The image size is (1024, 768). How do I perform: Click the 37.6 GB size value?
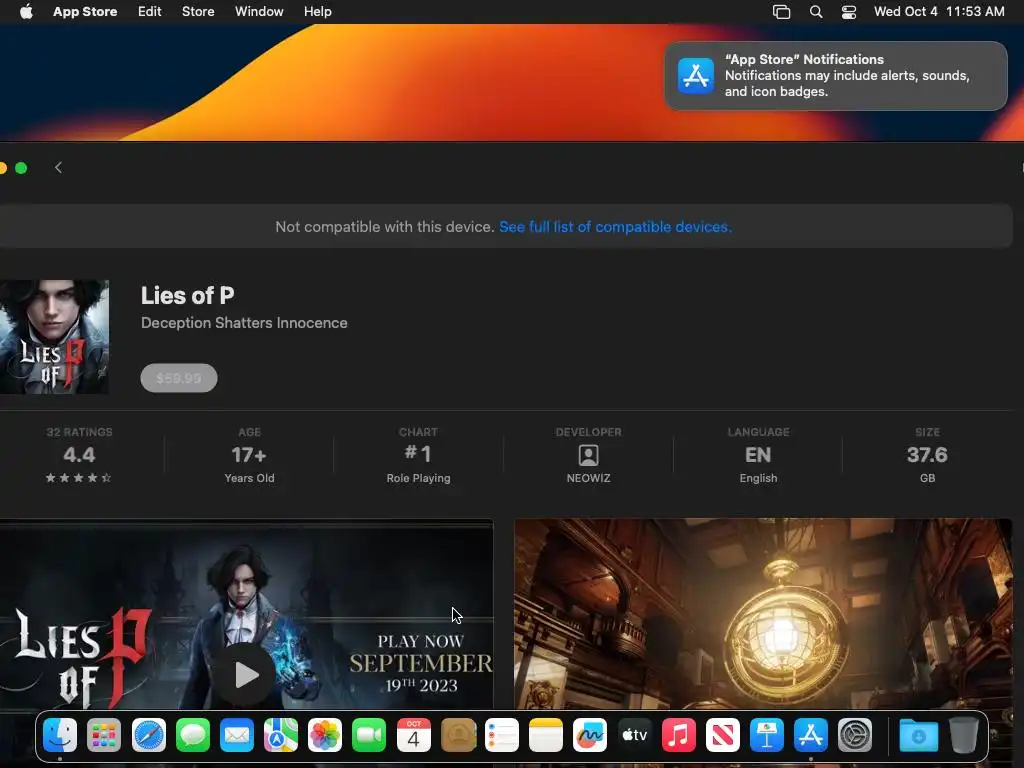927,455
